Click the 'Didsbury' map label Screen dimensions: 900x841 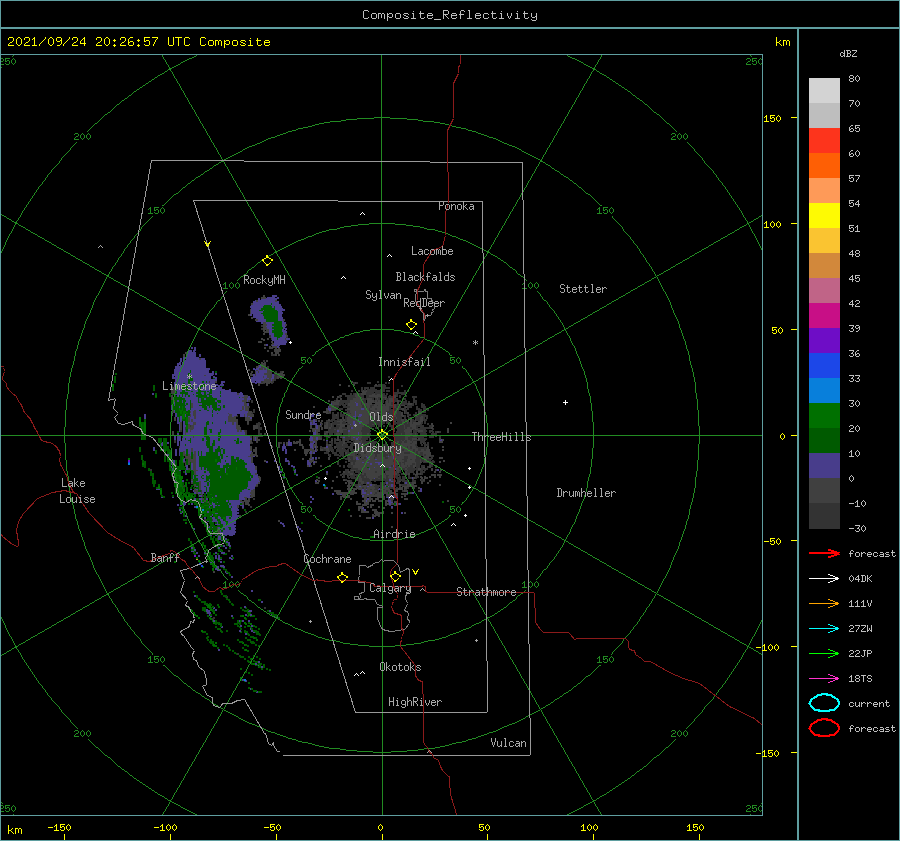click(377, 448)
